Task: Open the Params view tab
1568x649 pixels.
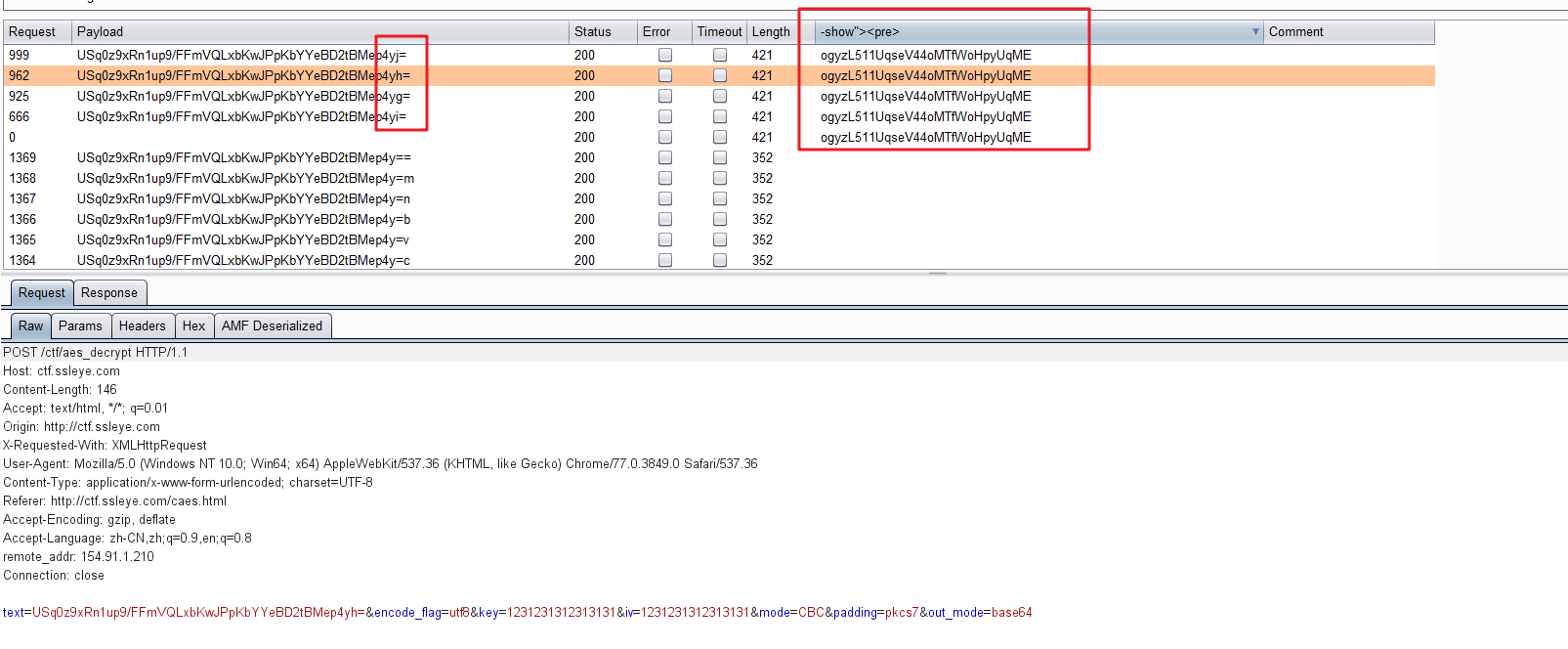Action: 80,326
